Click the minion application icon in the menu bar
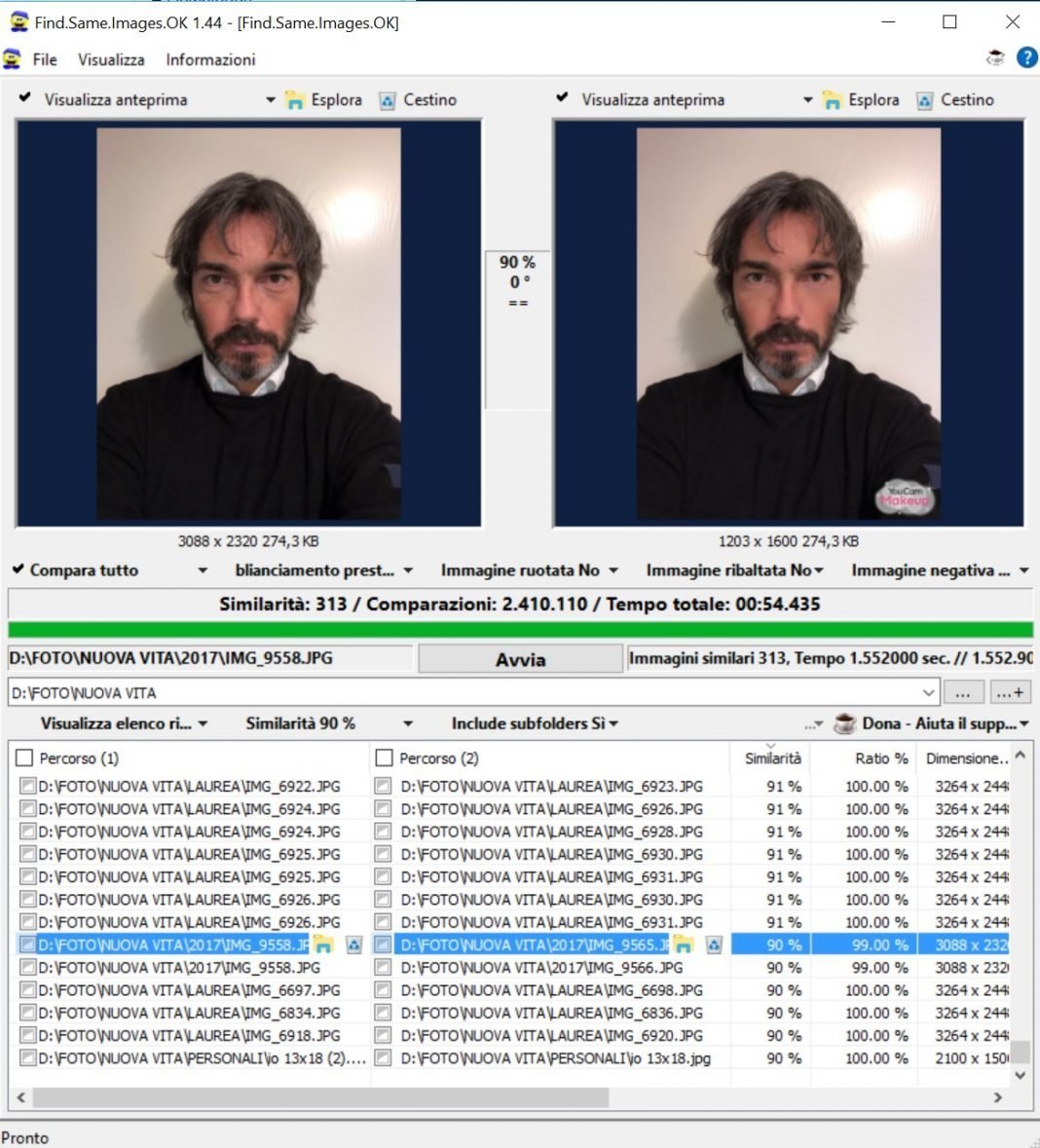The height and width of the screenshot is (1148, 1040). point(11,58)
